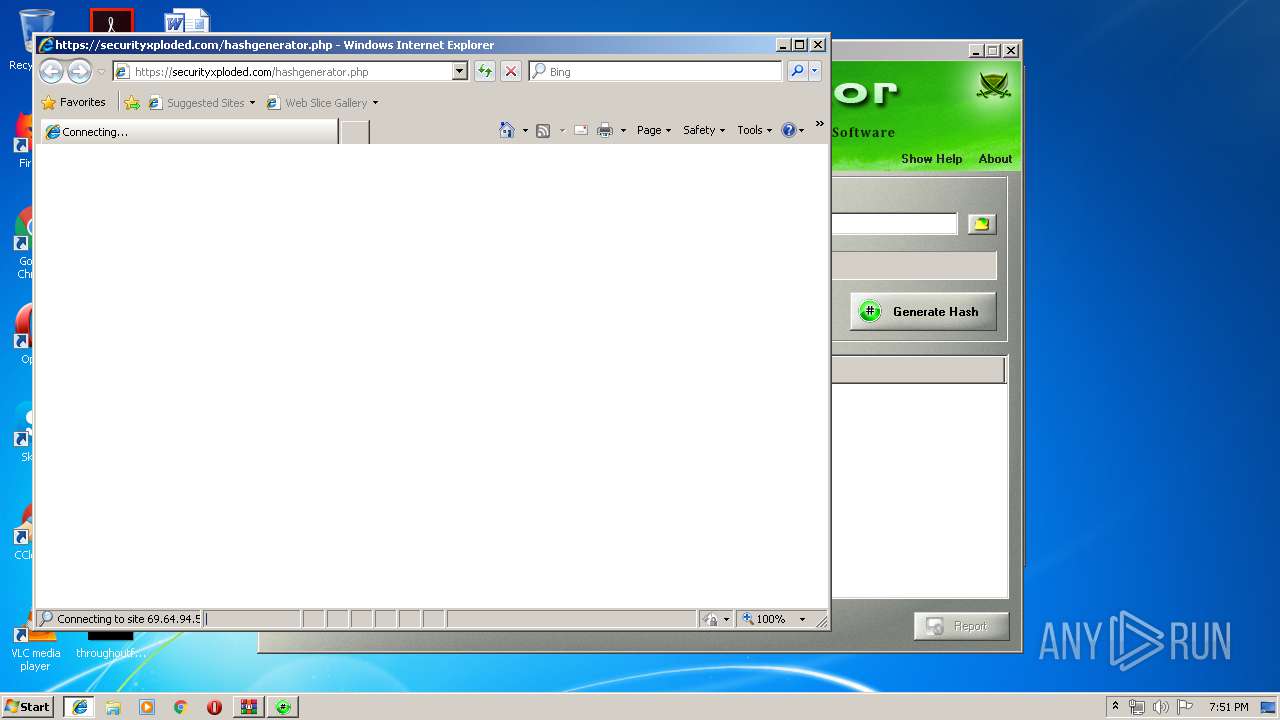Open search provider dropdown arrow
The image size is (1280, 720).
[815, 71]
